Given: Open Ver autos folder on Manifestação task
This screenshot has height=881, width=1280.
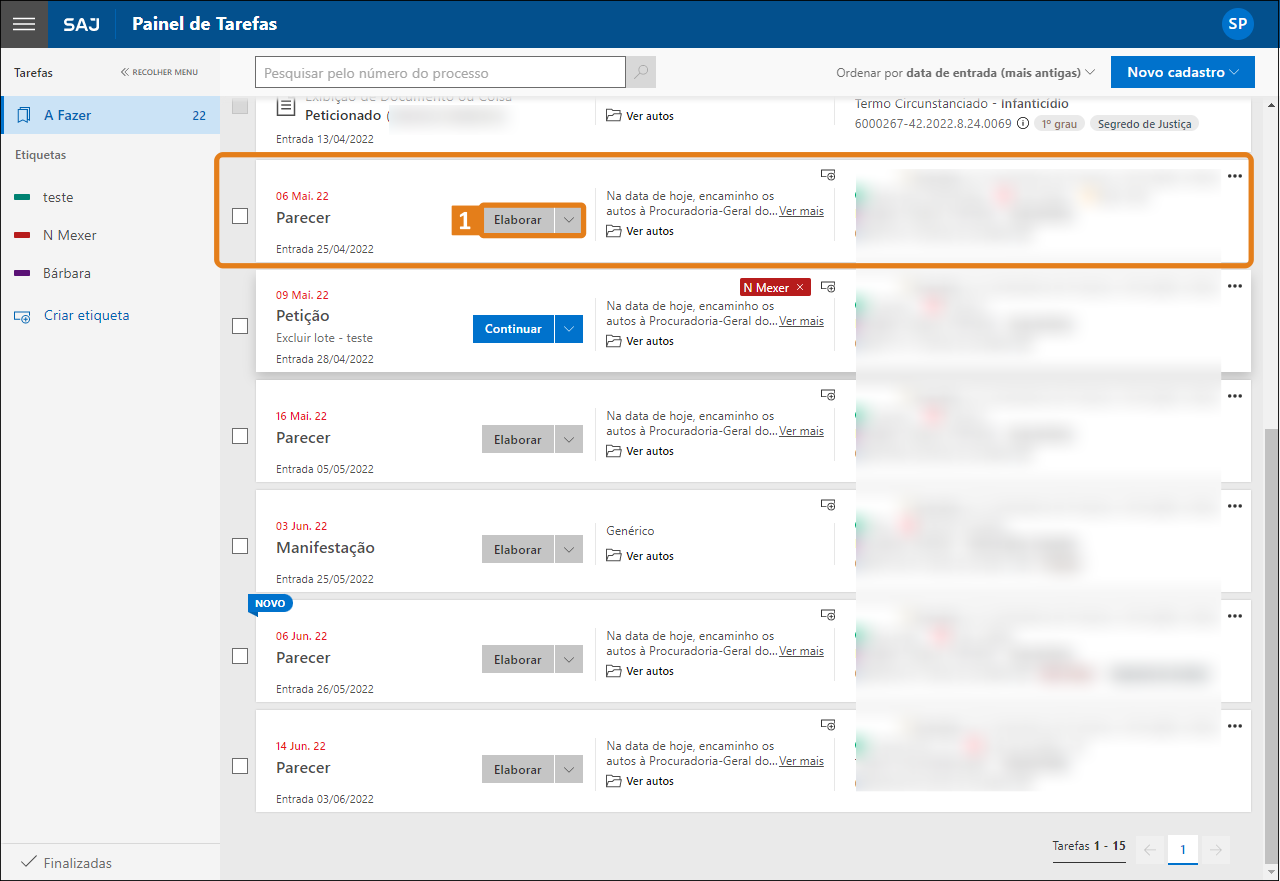Looking at the screenshot, I should pyautogui.click(x=640, y=556).
